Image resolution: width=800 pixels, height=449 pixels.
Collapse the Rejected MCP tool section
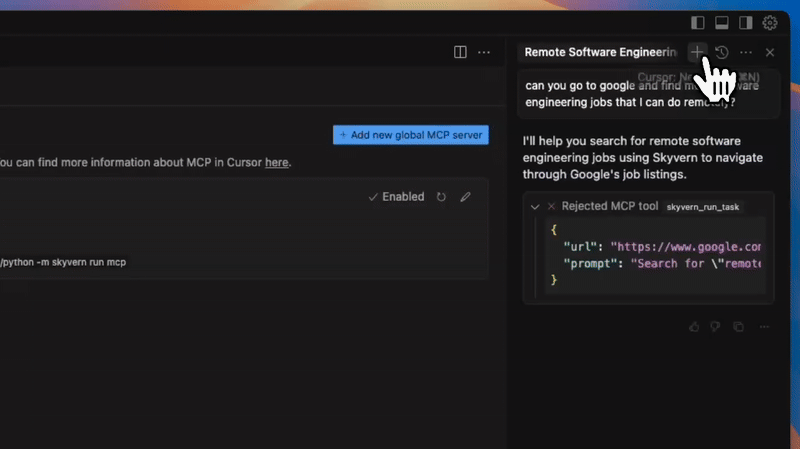pyautogui.click(x=535, y=207)
